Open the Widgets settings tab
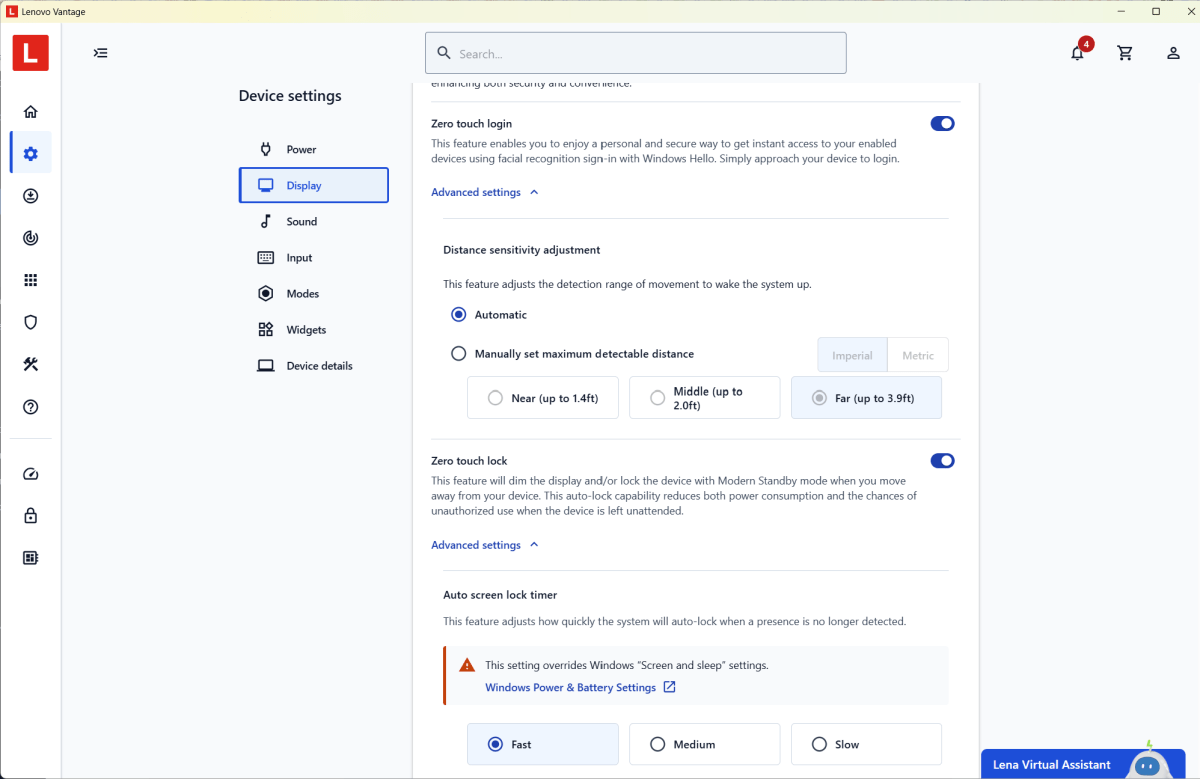 (313, 329)
